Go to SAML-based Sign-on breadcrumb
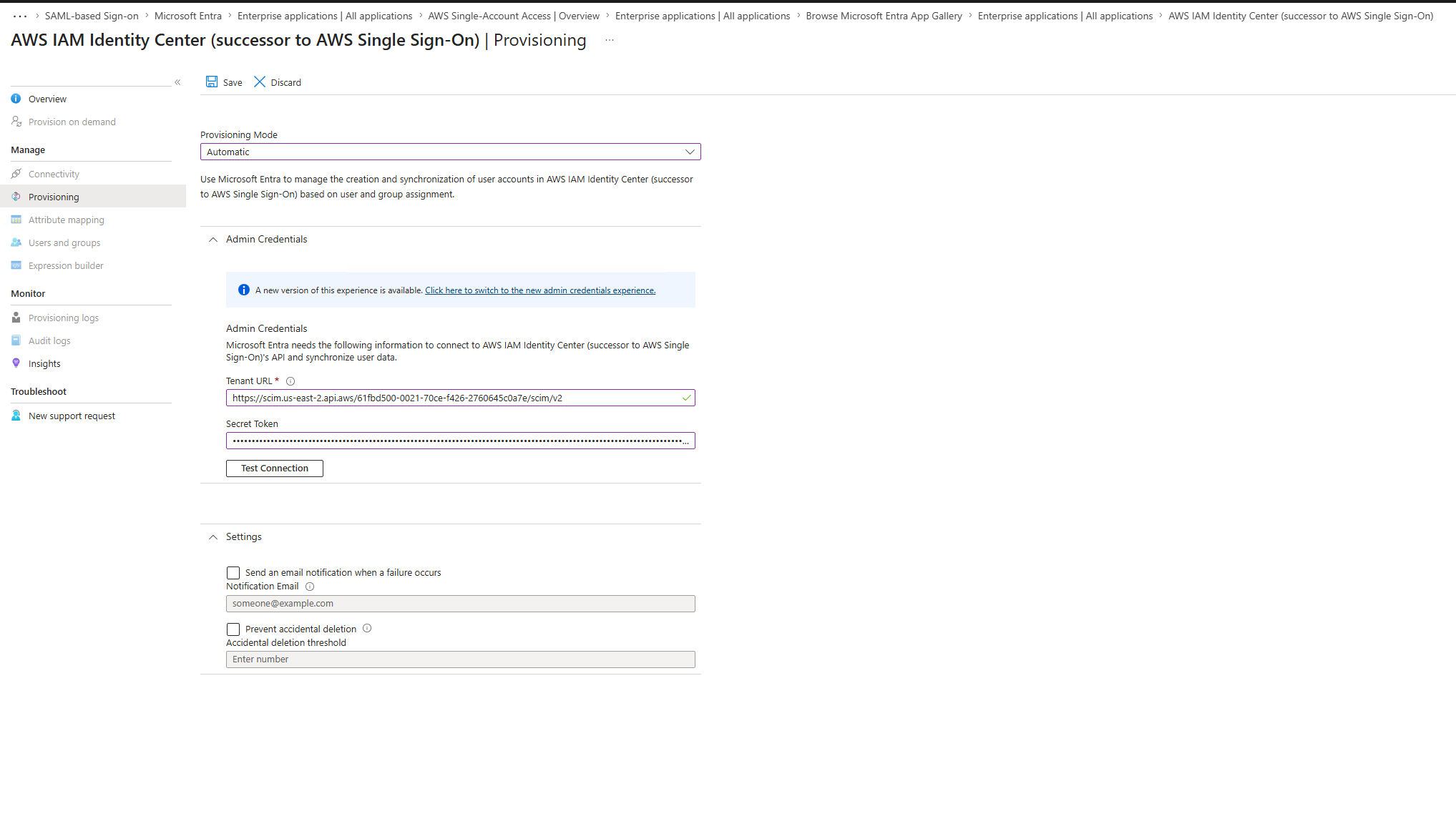This screenshot has width=1456, height=829. pos(92,16)
